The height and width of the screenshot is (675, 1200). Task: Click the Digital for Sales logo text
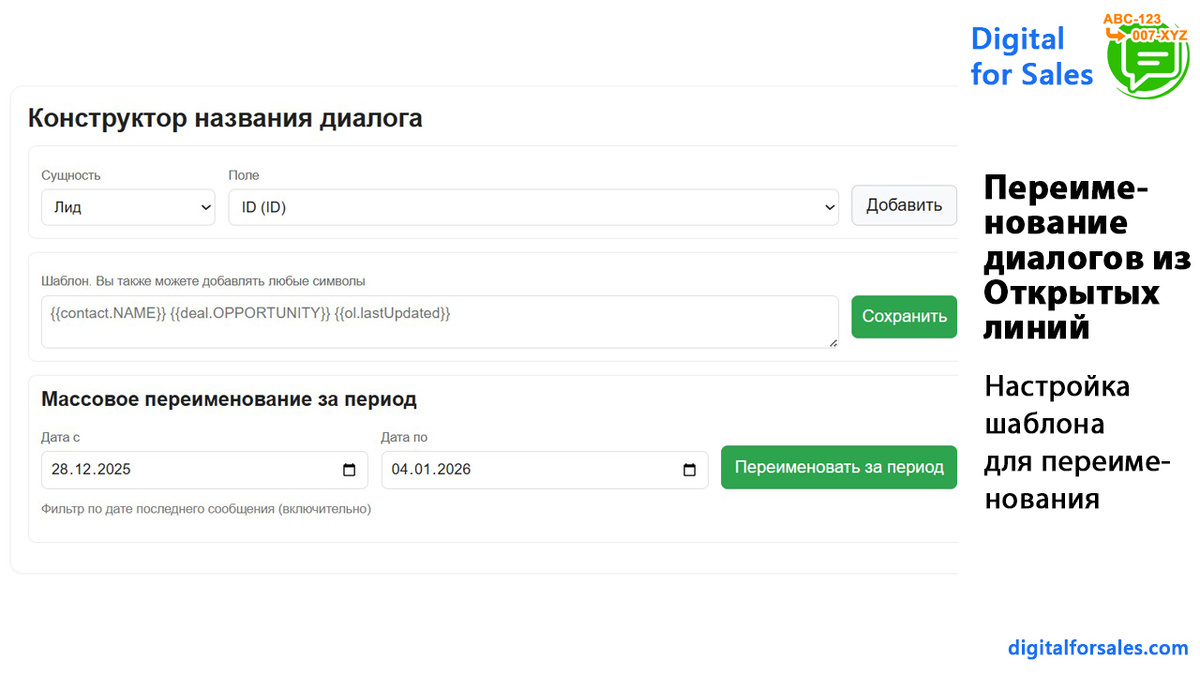(x=1031, y=56)
